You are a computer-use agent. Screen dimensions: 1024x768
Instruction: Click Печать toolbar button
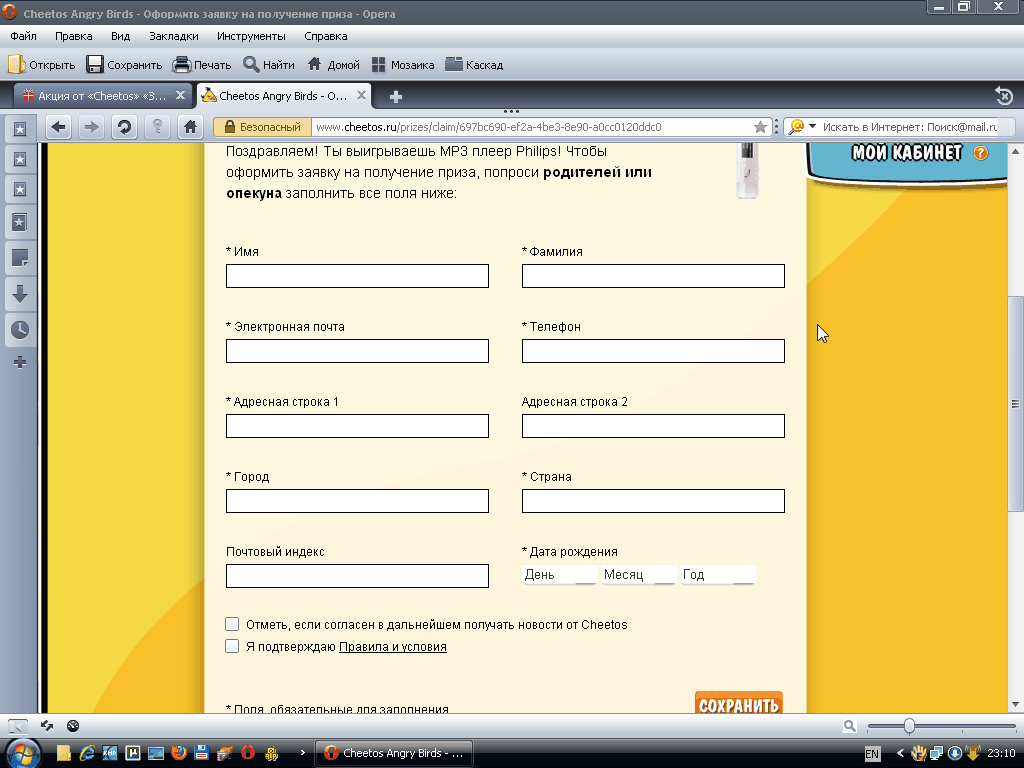coord(202,65)
